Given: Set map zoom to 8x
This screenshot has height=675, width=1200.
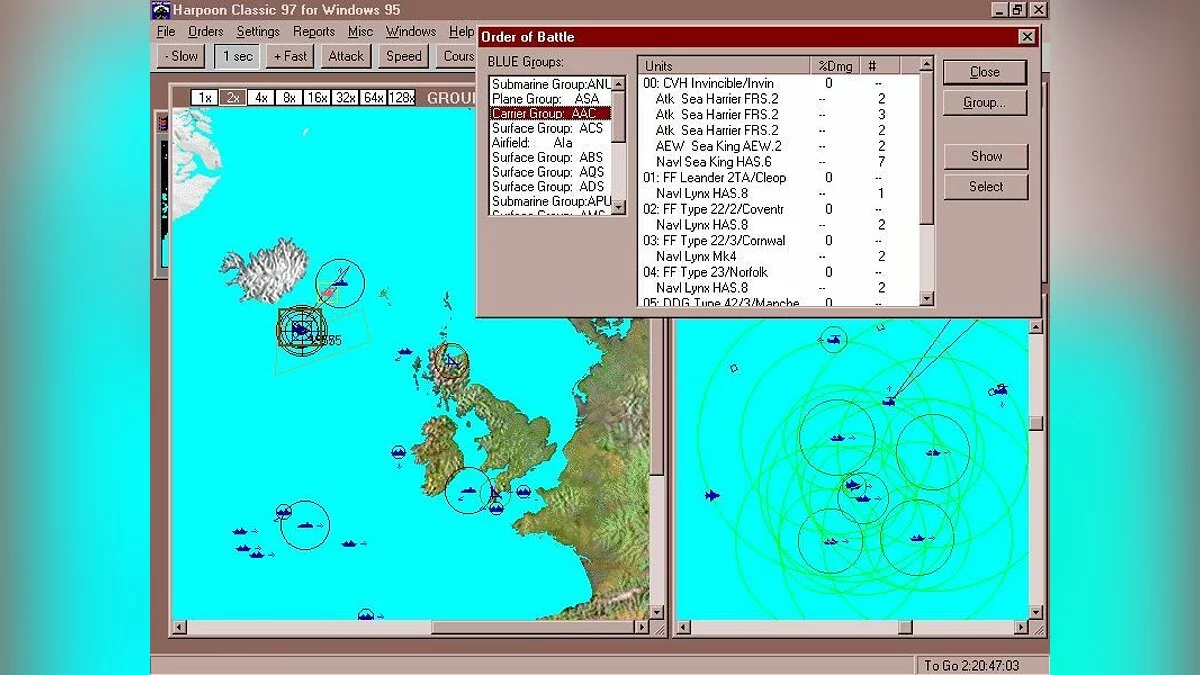Looking at the screenshot, I should coord(288,97).
